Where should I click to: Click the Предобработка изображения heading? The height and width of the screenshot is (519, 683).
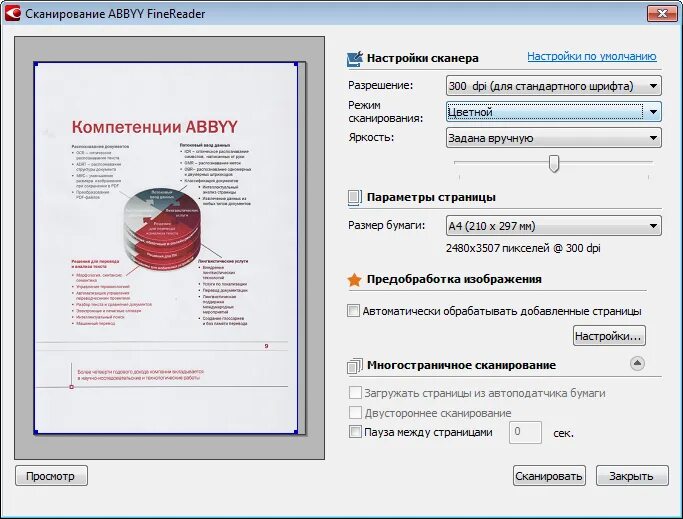coord(454,279)
